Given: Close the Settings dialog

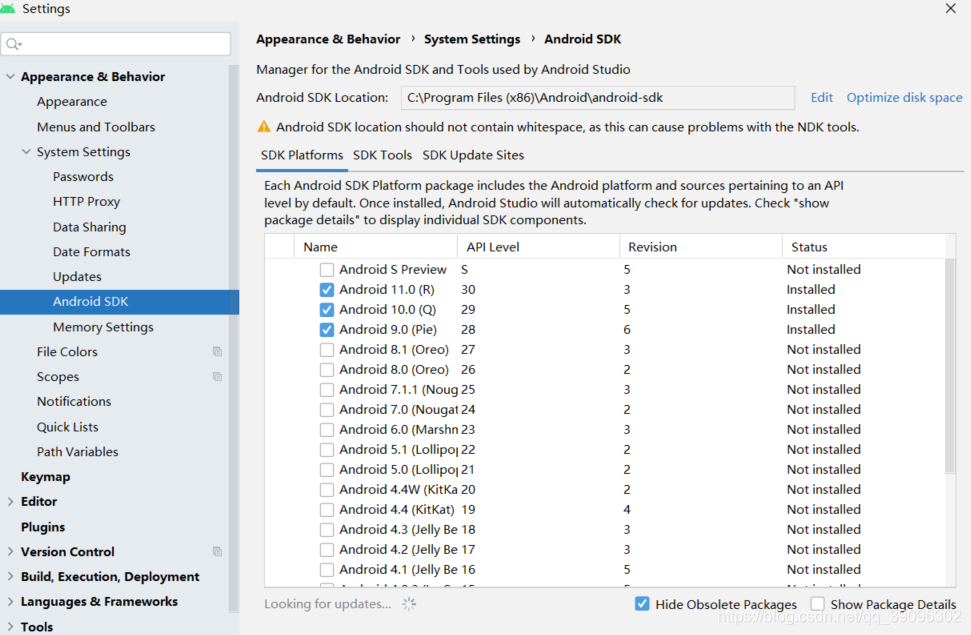Looking at the screenshot, I should (x=951, y=8).
